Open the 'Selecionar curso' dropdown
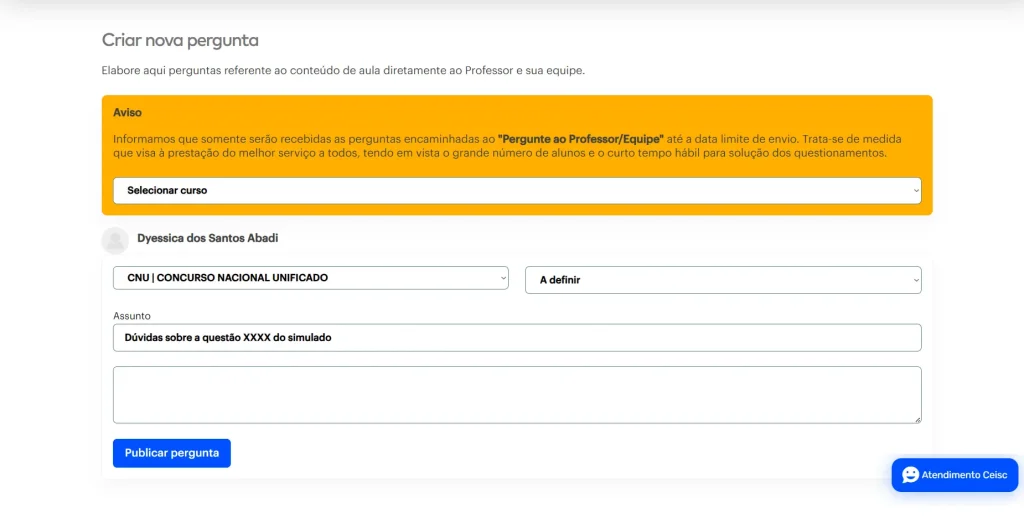 pyautogui.click(x=517, y=191)
